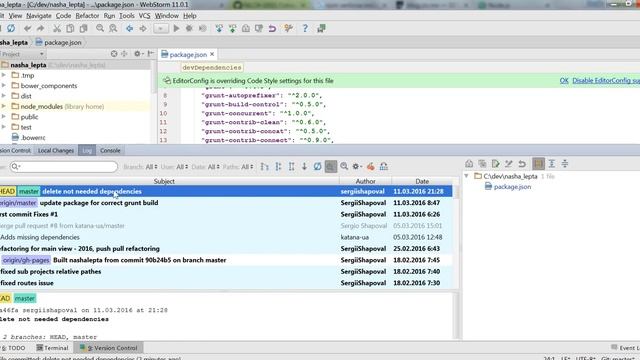Open Find with the magnifier icon
This screenshot has height=360, width=640.
click(100, 29)
